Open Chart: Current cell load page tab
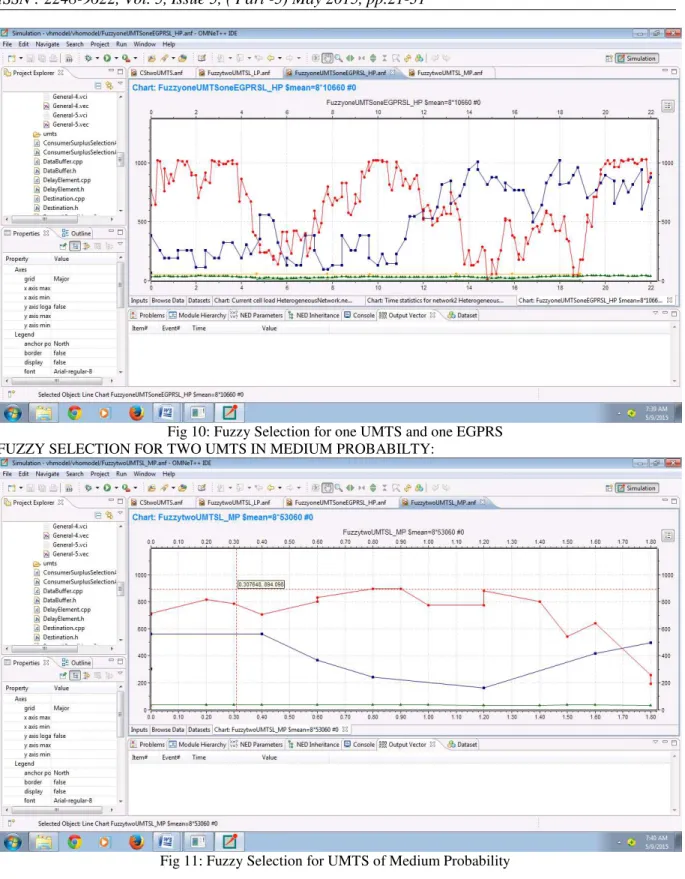 pyautogui.click(x=283, y=300)
